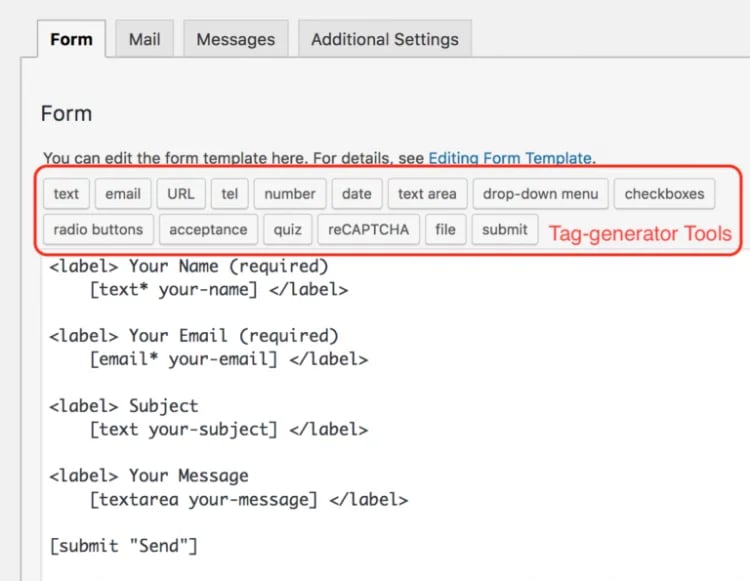The image size is (750, 581).
Task: Select the Additional Settings tab
Action: (384, 40)
